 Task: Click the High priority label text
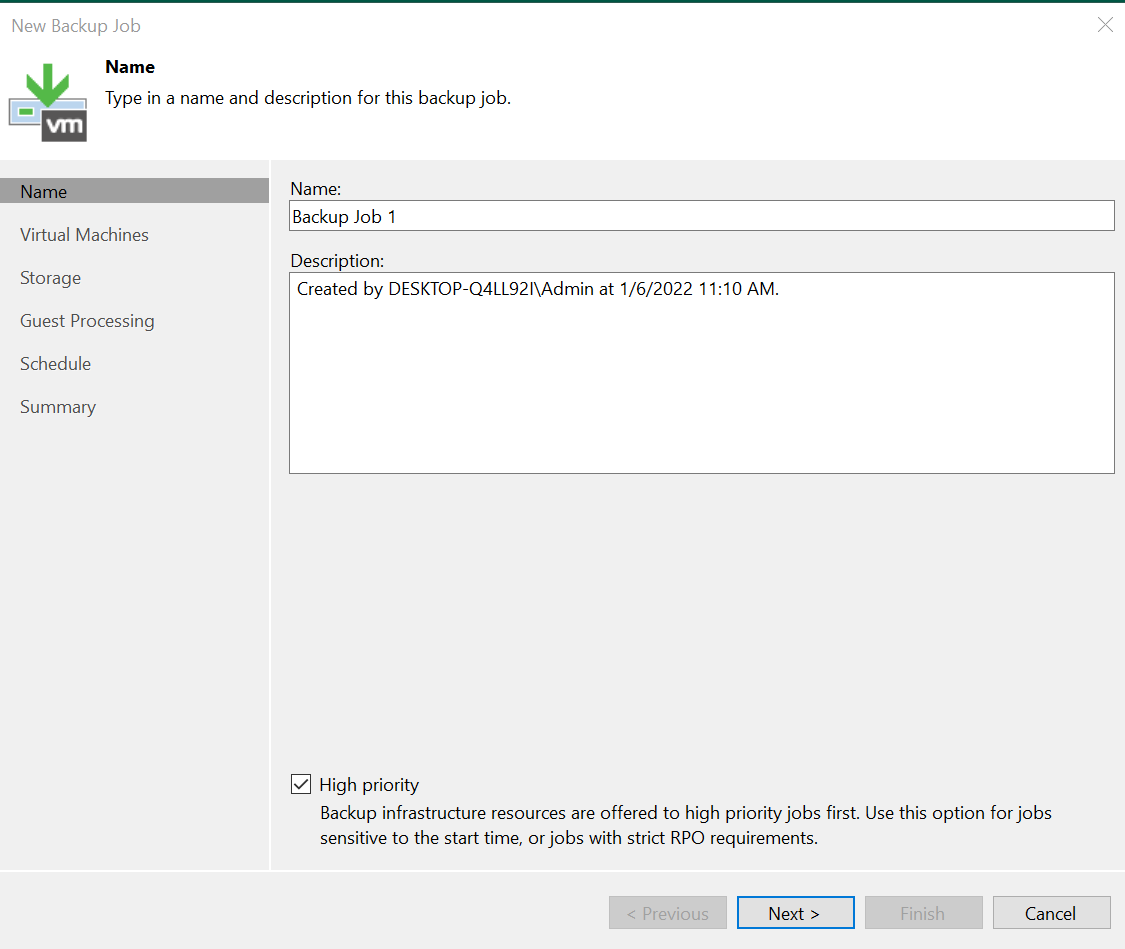pyautogui.click(x=369, y=785)
